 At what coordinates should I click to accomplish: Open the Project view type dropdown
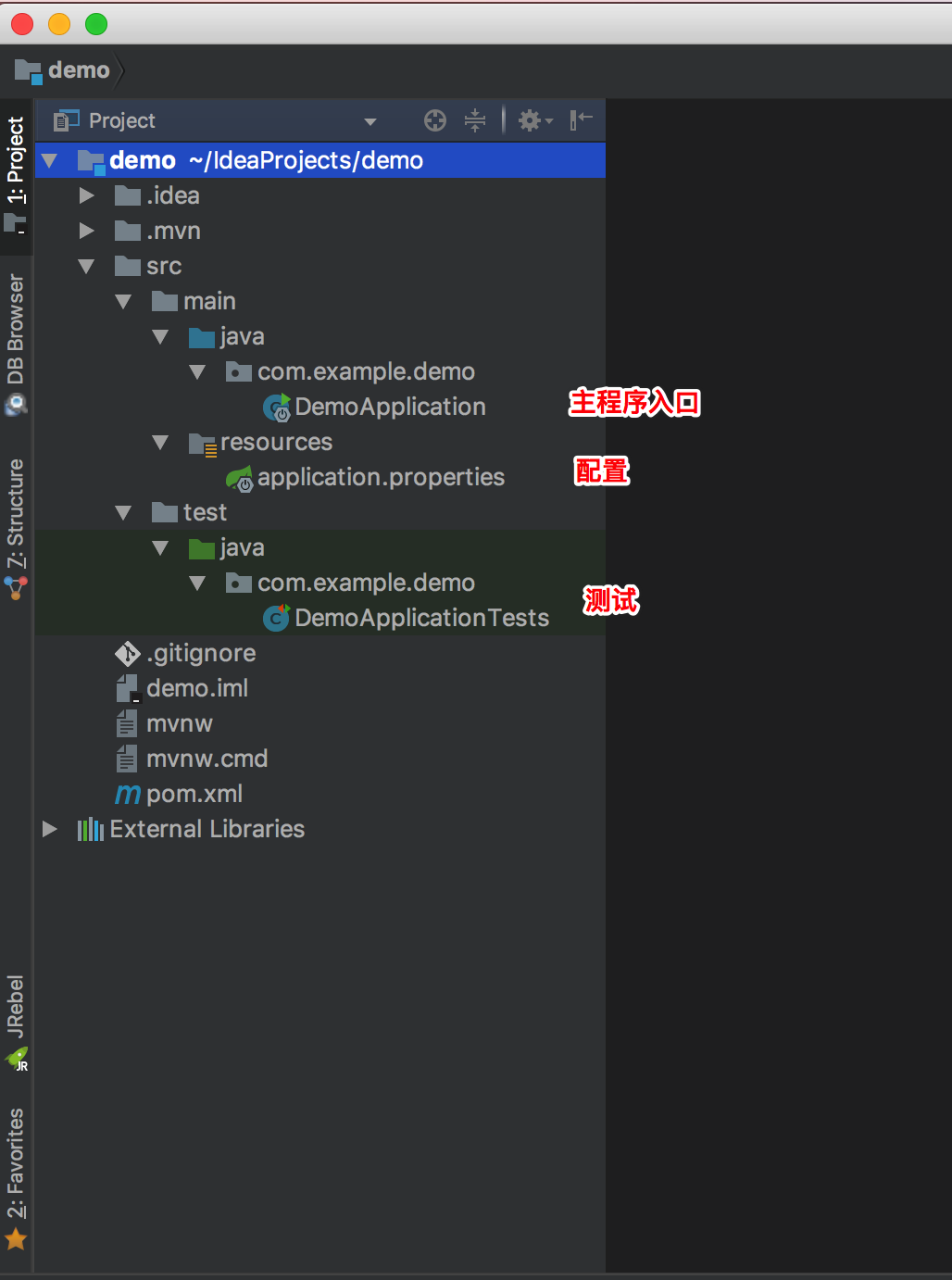pyautogui.click(x=370, y=121)
